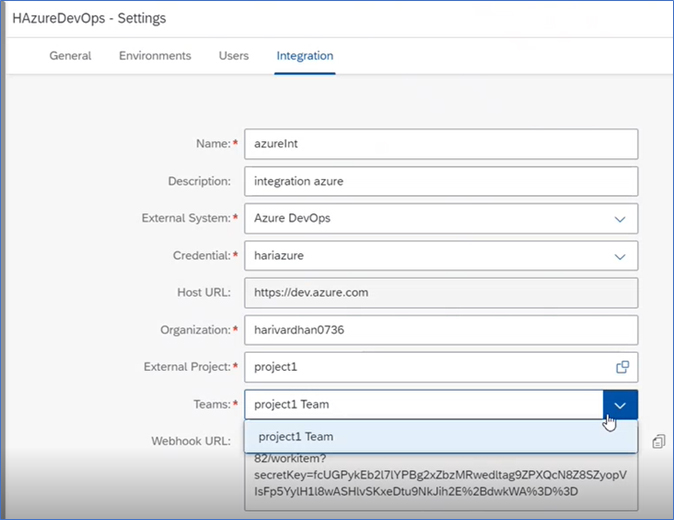Viewport: 674px width, 520px height.
Task: Select the Integration tab
Action: tap(305, 56)
